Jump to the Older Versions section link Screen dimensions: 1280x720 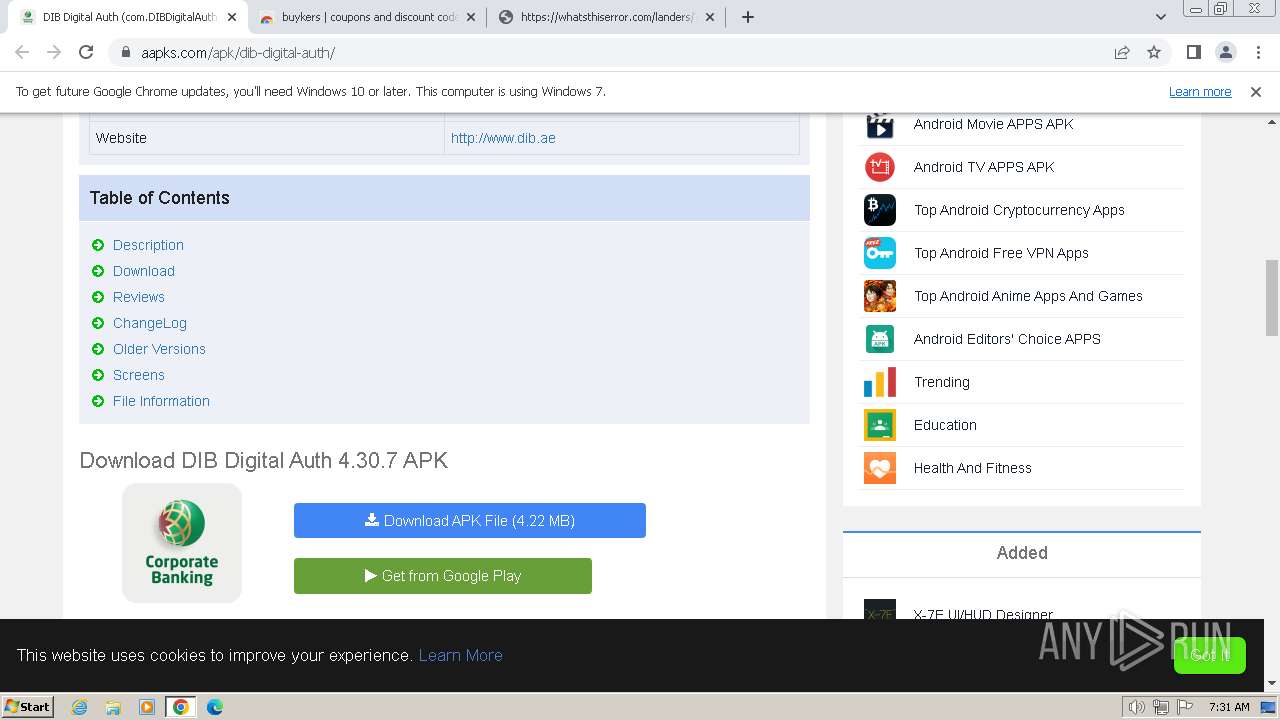coord(159,349)
